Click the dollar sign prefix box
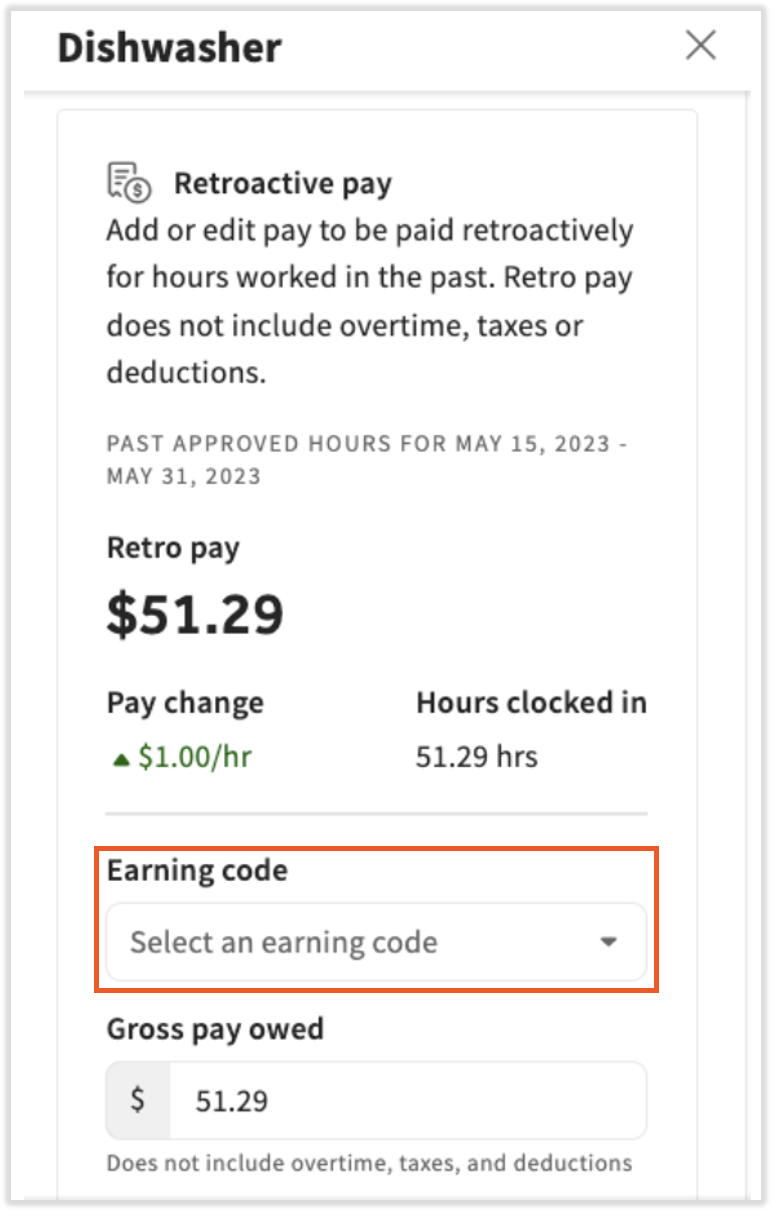The height and width of the screenshot is (1212, 774). click(138, 1101)
